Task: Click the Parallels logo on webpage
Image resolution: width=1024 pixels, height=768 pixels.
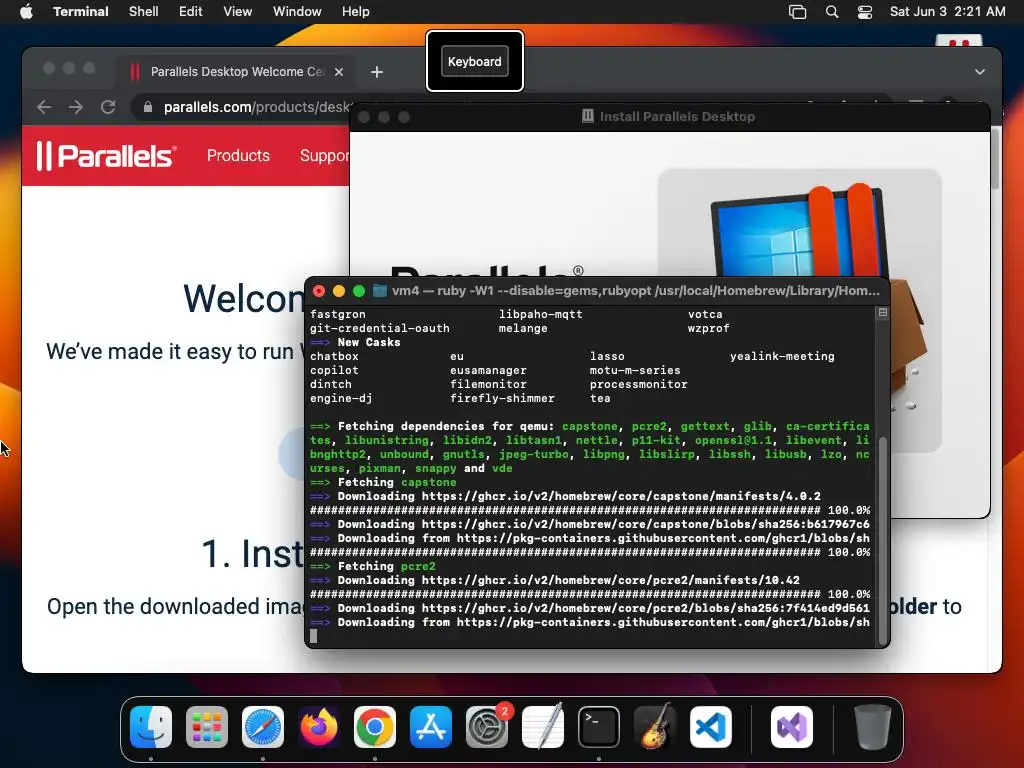Action: 106,156
